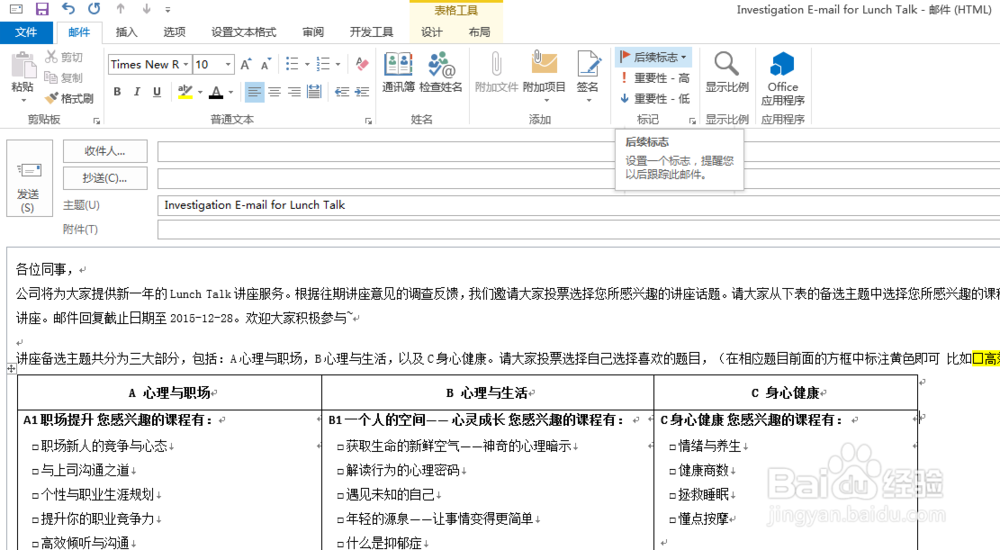Mark message as 重要性 - 高
Image resolution: width=1000 pixels, height=550 pixels.
point(655,78)
